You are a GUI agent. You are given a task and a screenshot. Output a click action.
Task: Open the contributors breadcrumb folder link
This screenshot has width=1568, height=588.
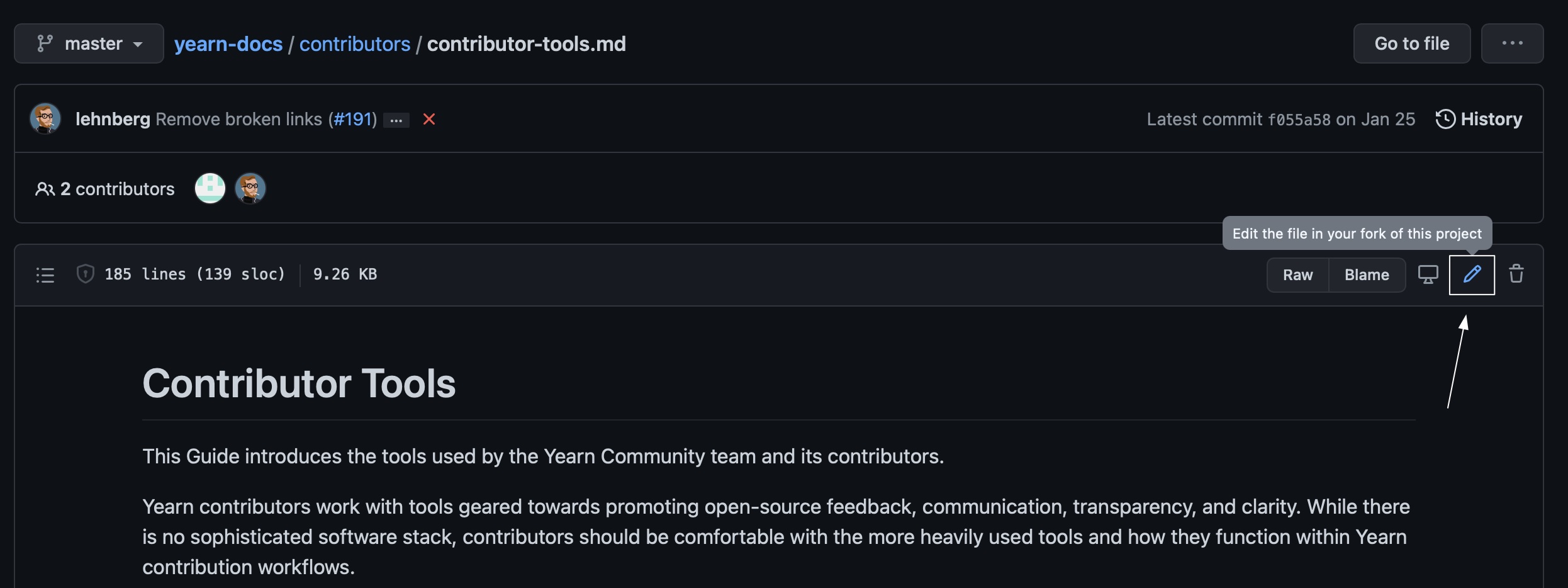pyautogui.click(x=355, y=44)
